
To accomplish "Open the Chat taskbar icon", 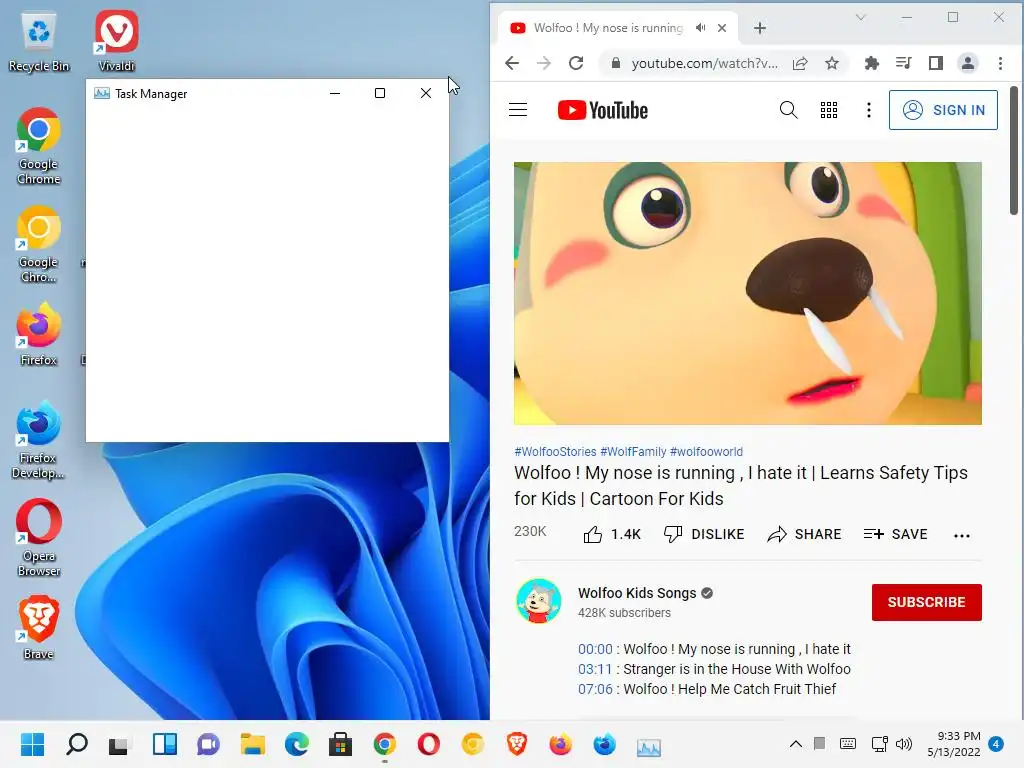I will [208, 744].
